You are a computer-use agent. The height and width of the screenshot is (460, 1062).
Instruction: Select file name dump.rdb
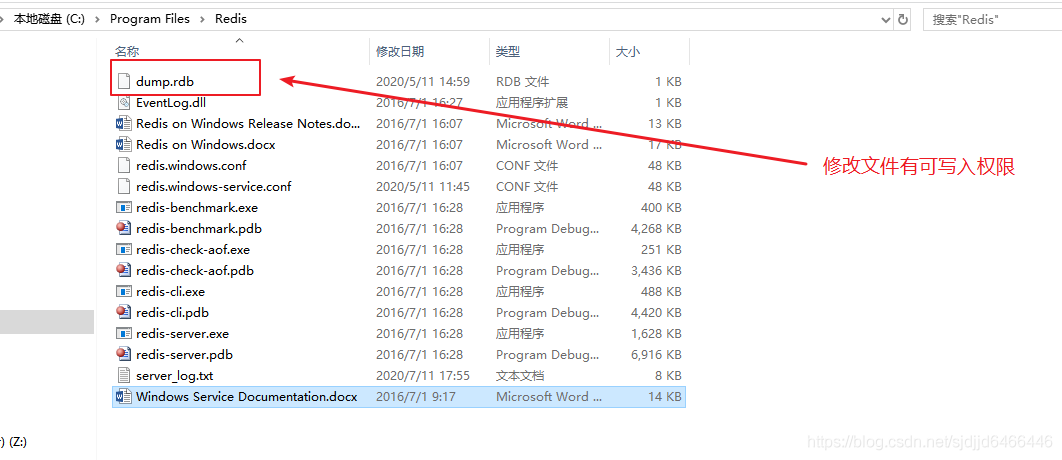pyautogui.click(x=165, y=81)
